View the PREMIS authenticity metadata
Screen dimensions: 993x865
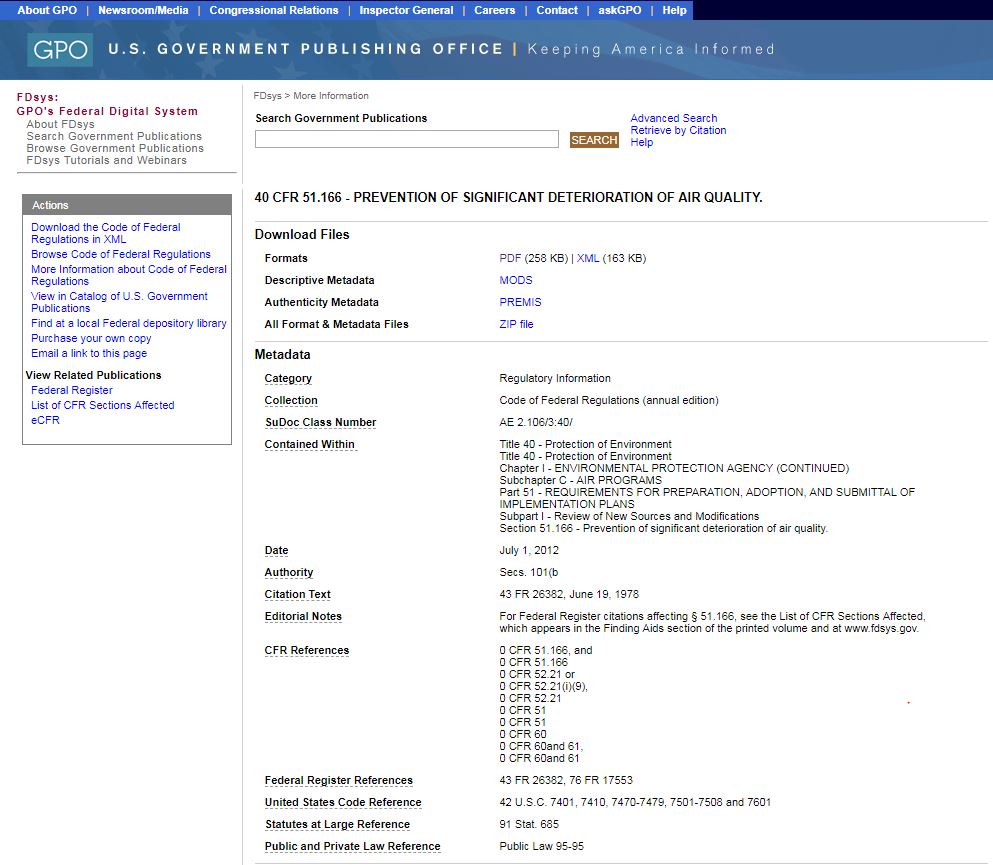click(520, 301)
